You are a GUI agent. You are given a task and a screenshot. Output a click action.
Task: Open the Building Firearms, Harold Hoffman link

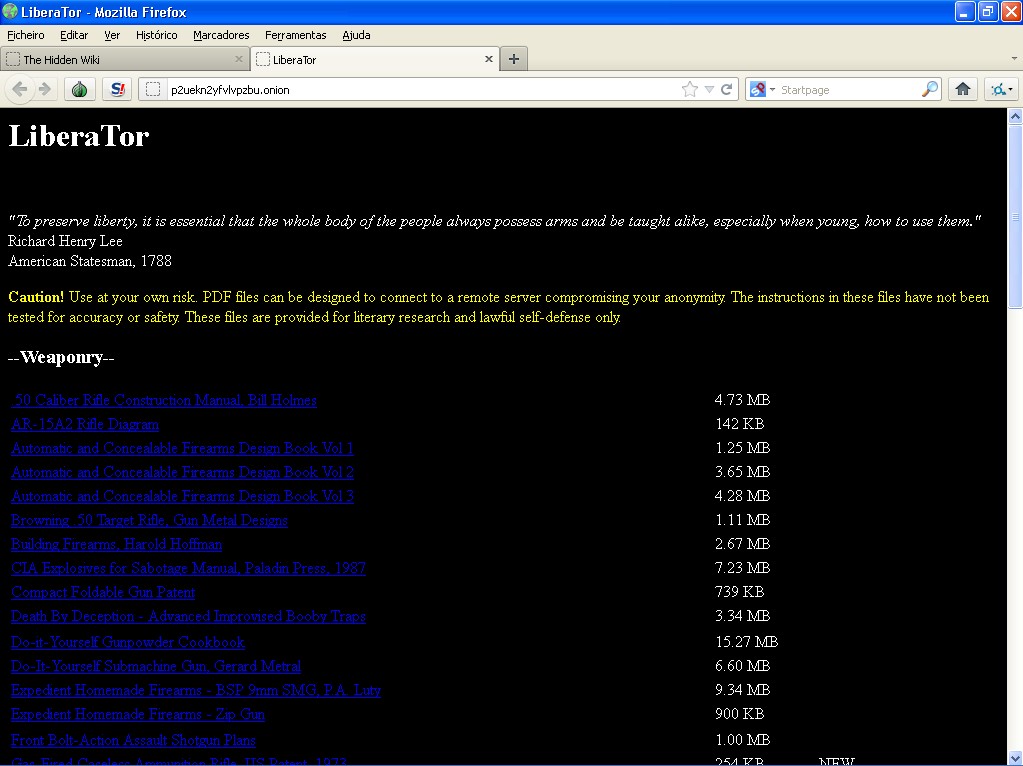(x=116, y=544)
